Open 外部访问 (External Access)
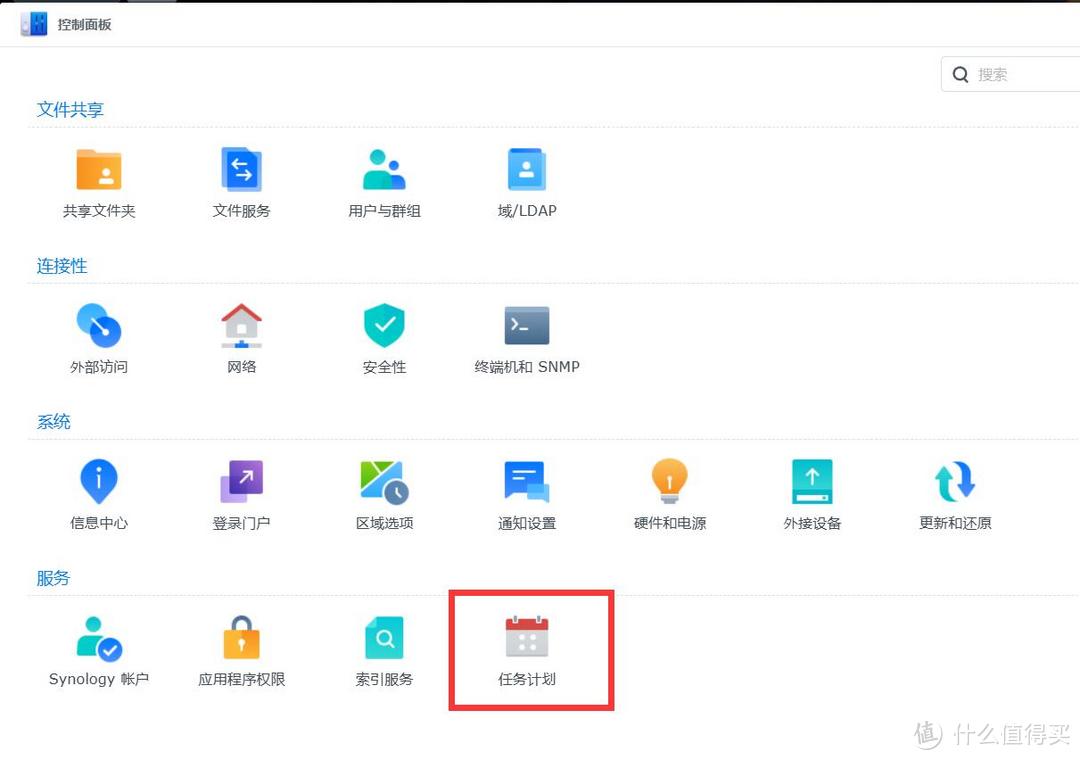The width and height of the screenshot is (1080, 760). tap(98, 337)
